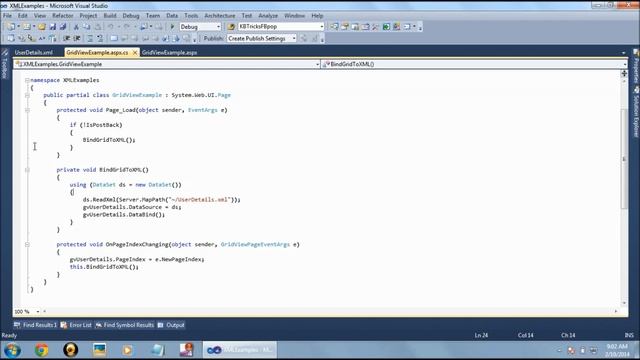Click the Open File folder icon

coord(42,27)
